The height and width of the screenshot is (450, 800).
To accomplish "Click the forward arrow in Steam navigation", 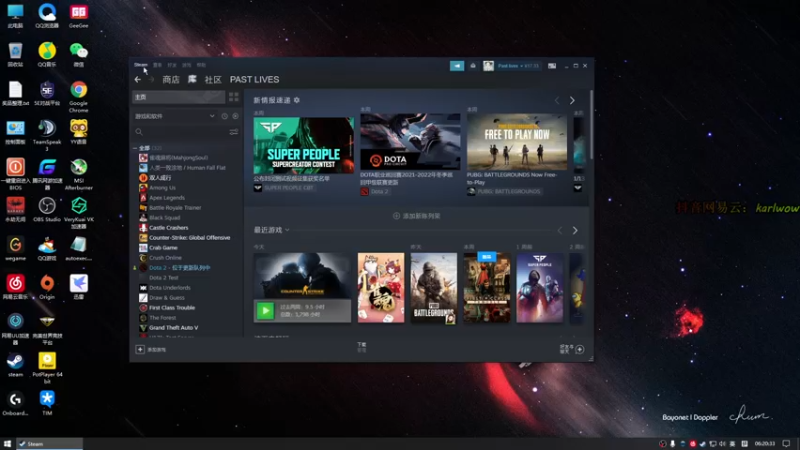I will tap(152, 80).
